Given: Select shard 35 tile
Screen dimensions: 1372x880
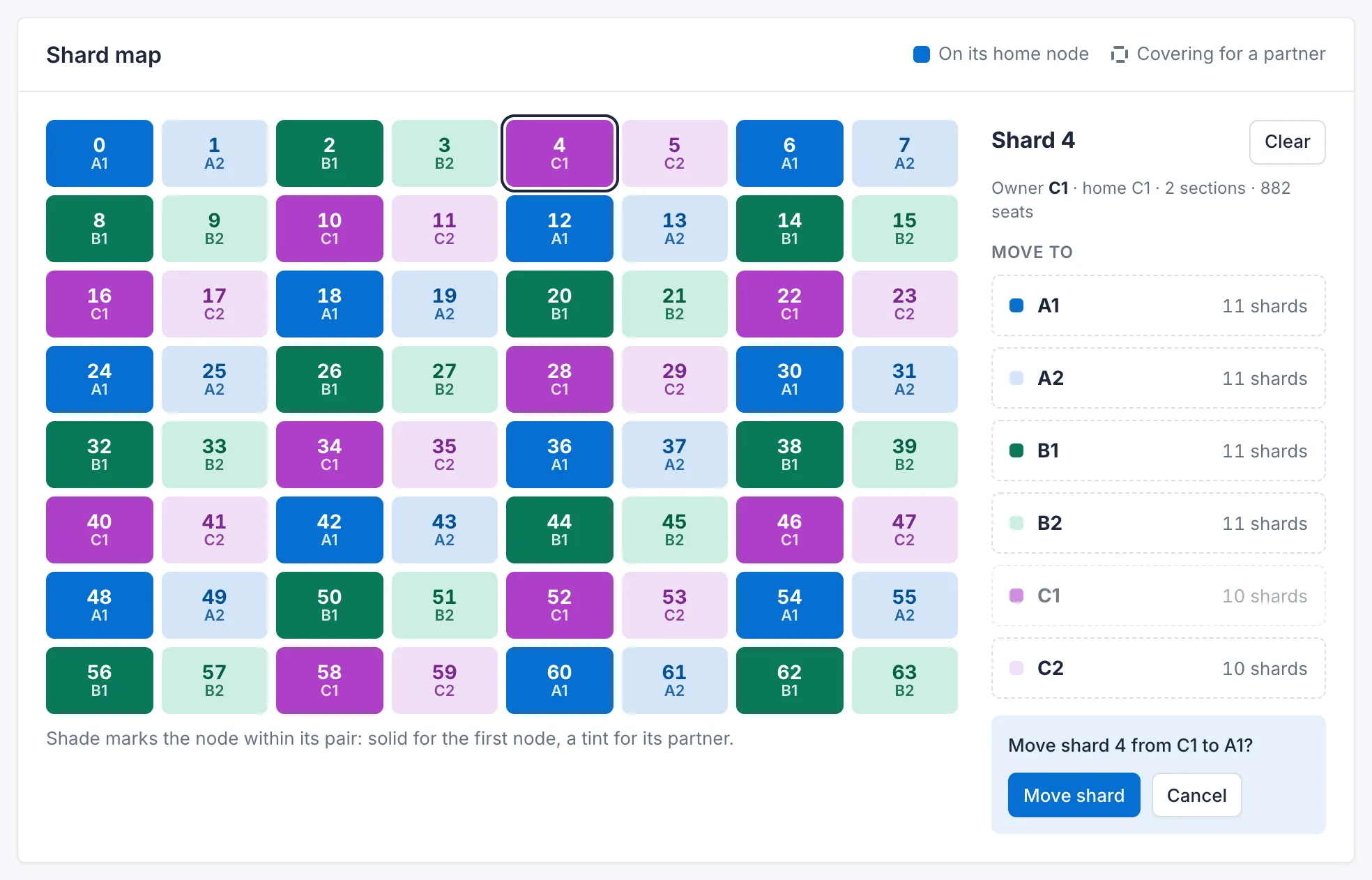Looking at the screenshot, I should click(x=445, y=455).
